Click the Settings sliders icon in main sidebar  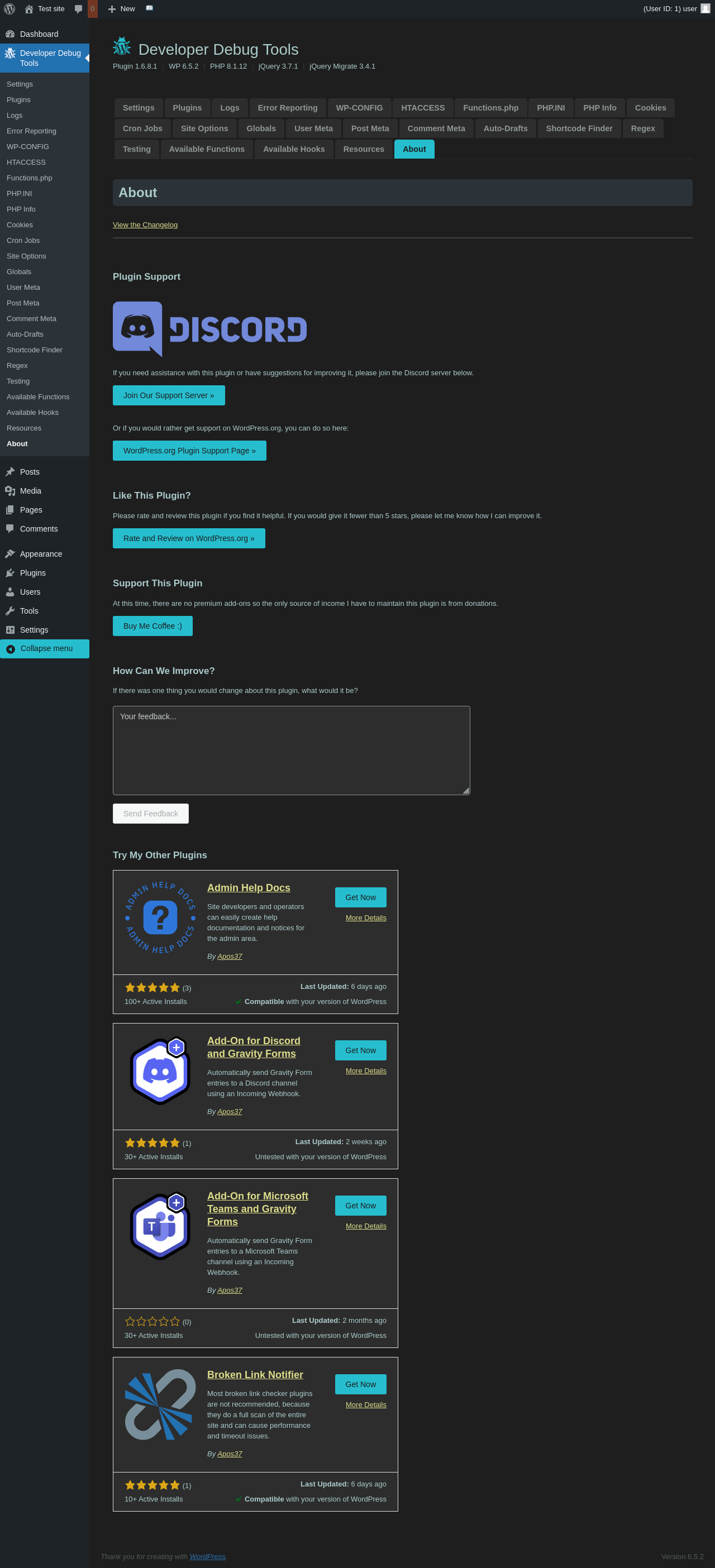coord(9,629)
